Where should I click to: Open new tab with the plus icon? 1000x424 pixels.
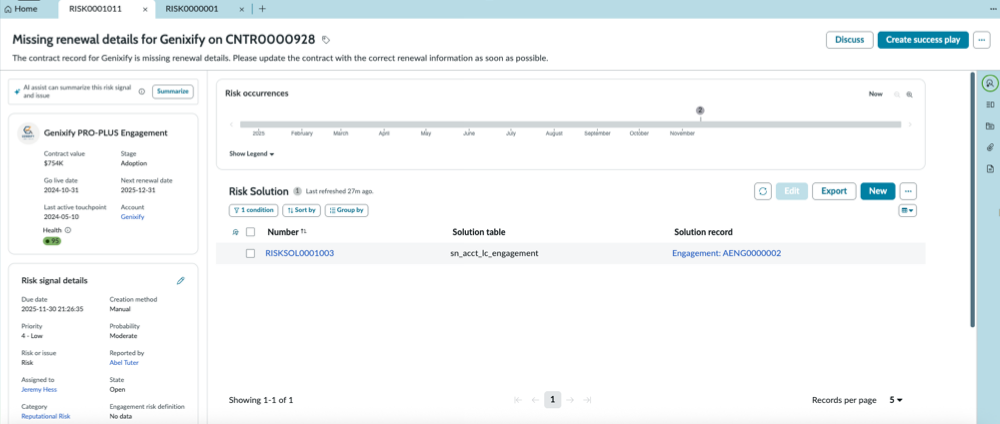coord(262,9)
